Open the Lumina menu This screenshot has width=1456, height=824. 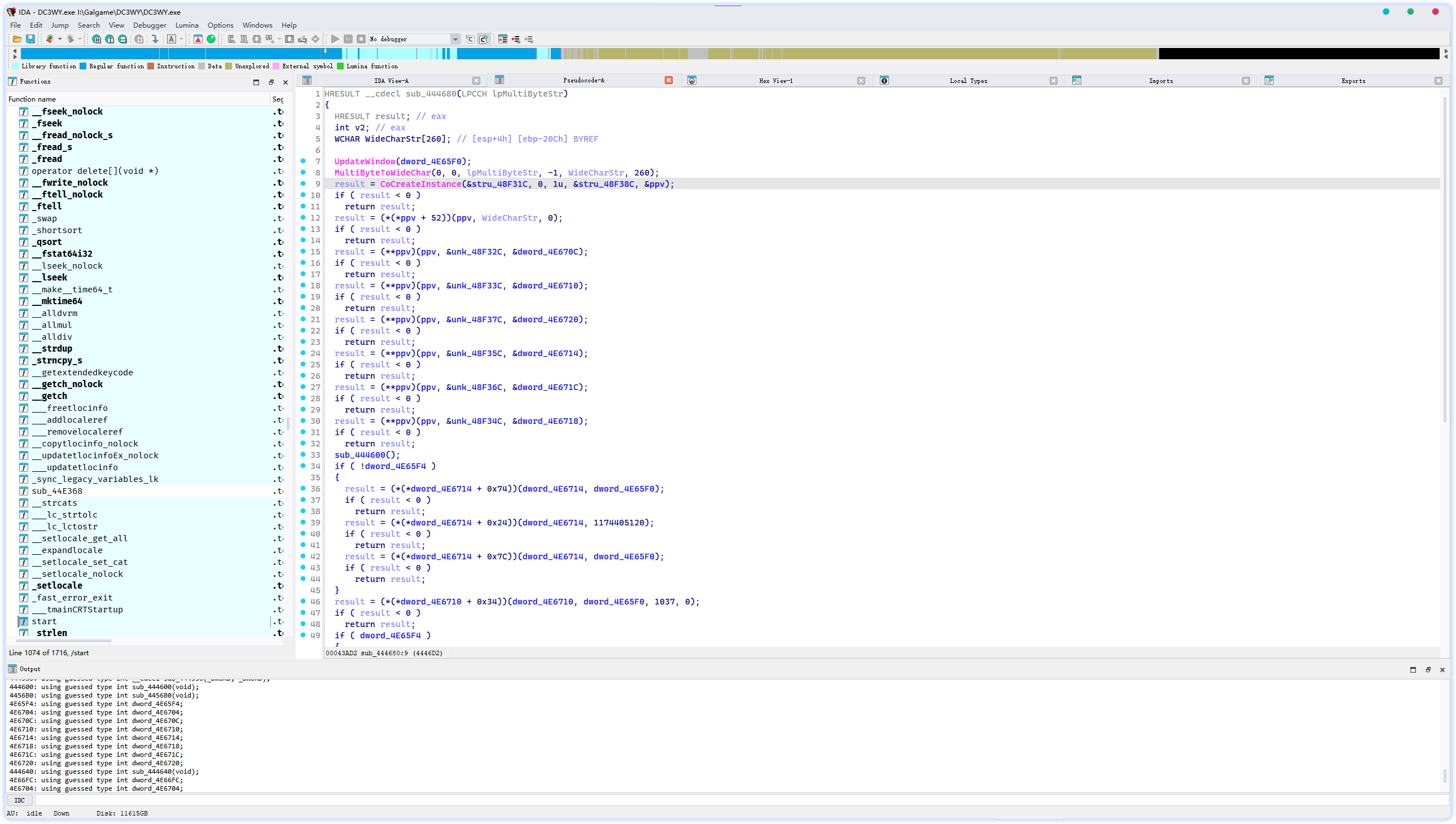pos(186,25)
